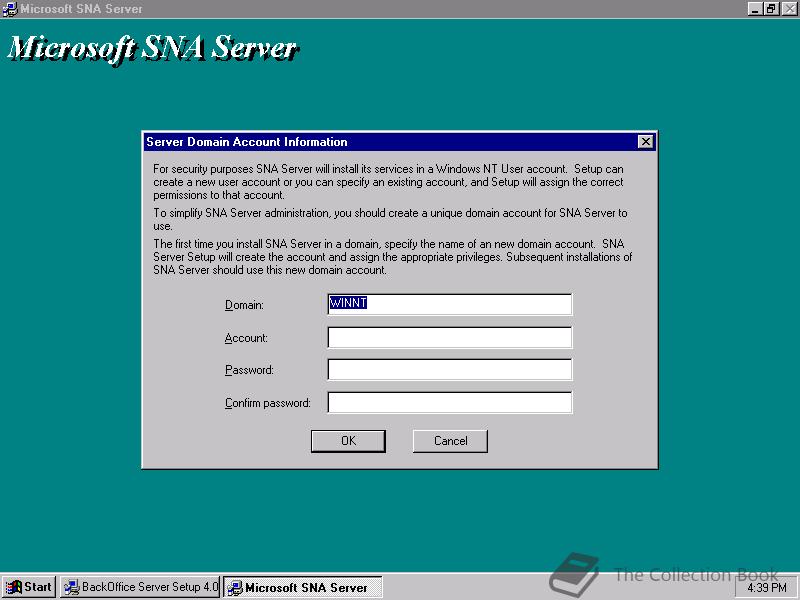Click the Domain input field

click(449, 304)
